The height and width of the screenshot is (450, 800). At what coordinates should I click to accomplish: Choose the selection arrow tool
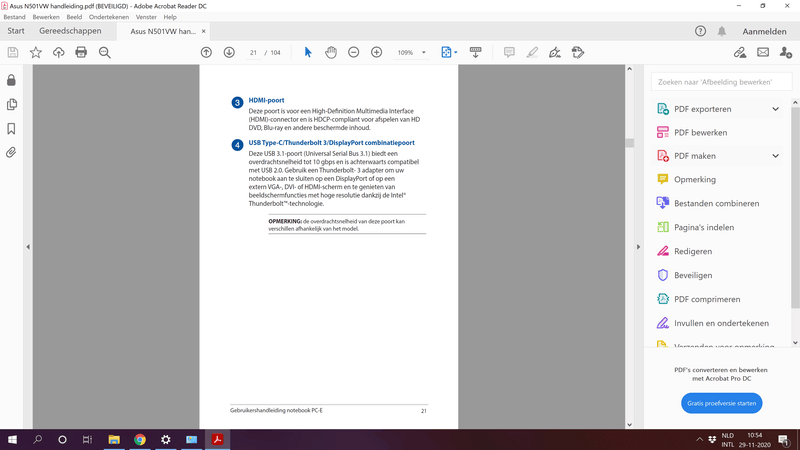[x=308, y=53]
